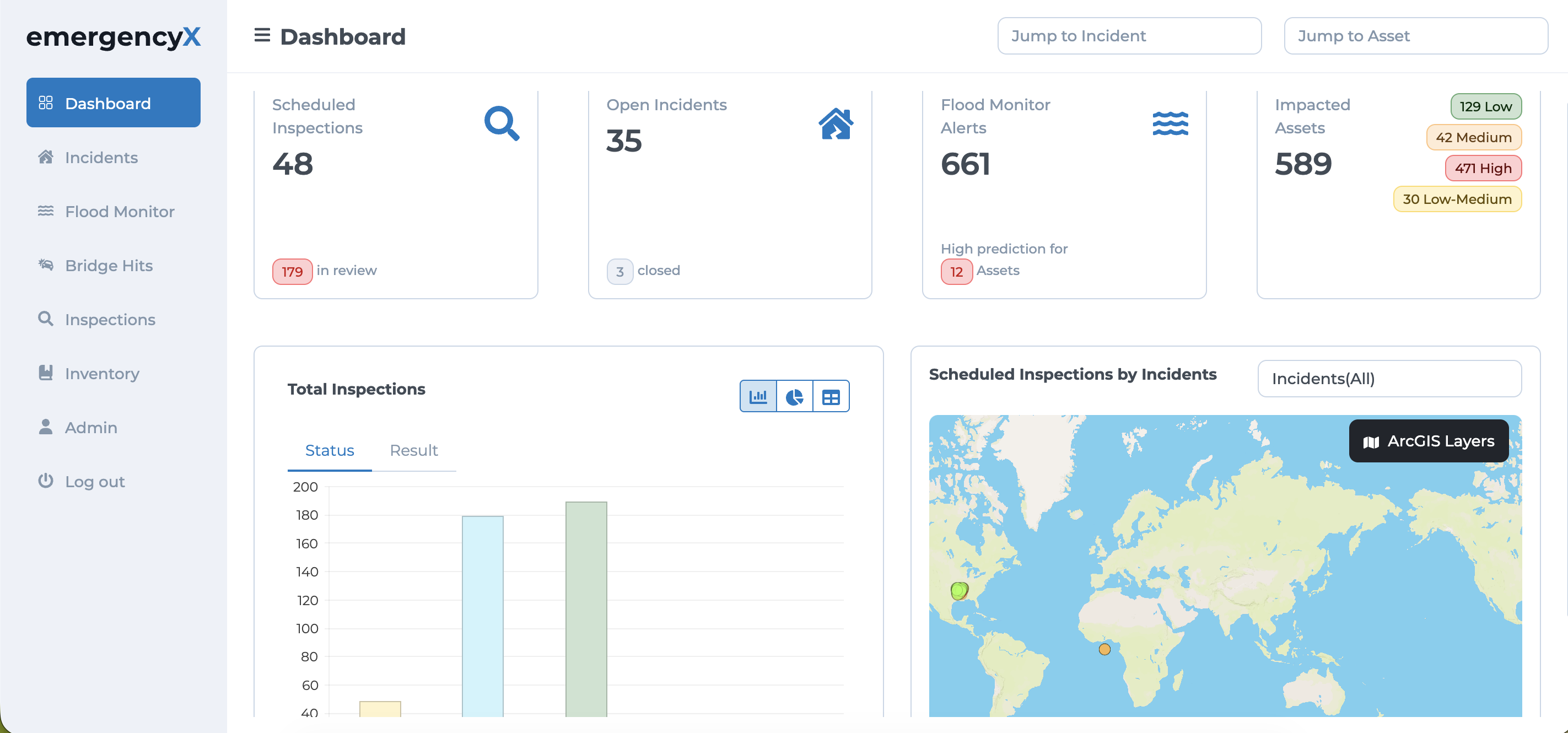Go to Bridge Hits in sidebar
1568x733 pixels.
coord(109,266)
